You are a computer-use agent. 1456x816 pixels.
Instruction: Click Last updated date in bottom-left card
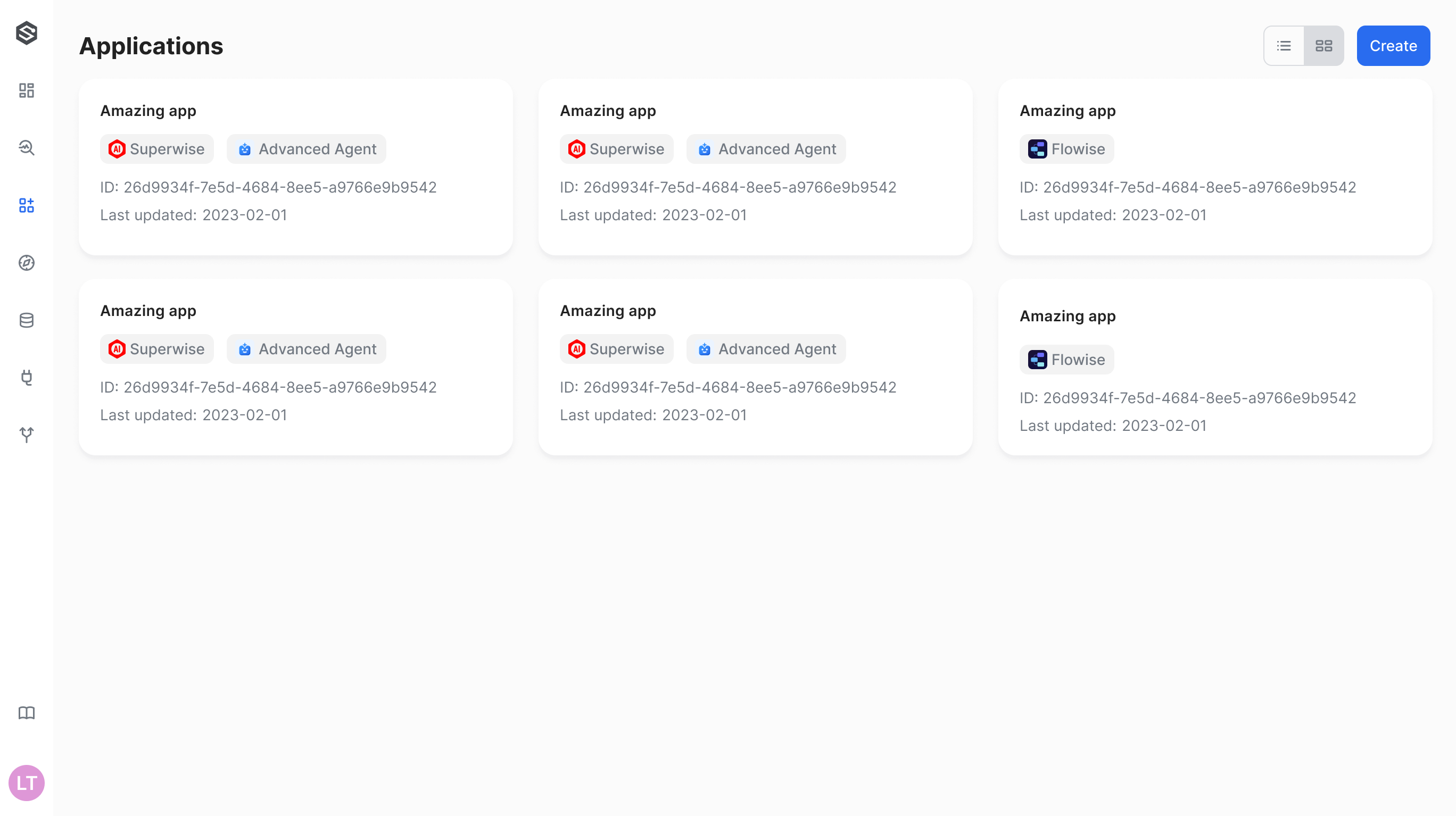pyautogui.click(x=194, y=415)
